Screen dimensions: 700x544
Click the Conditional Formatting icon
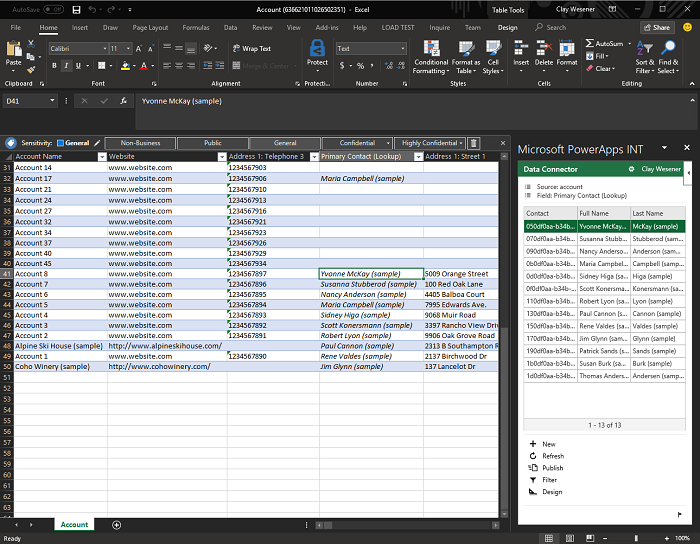(431, 48)
